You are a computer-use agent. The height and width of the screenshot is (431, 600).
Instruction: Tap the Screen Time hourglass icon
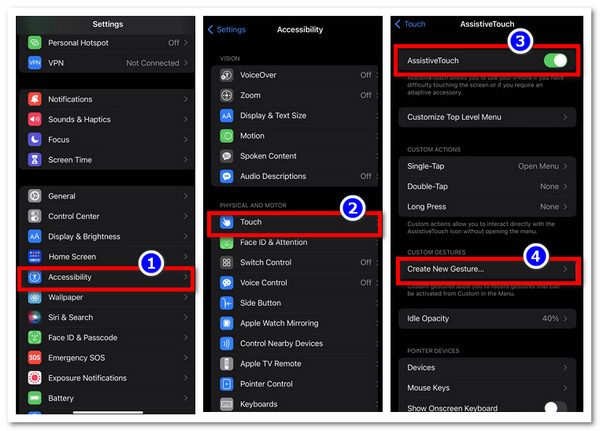coord(34,160)
